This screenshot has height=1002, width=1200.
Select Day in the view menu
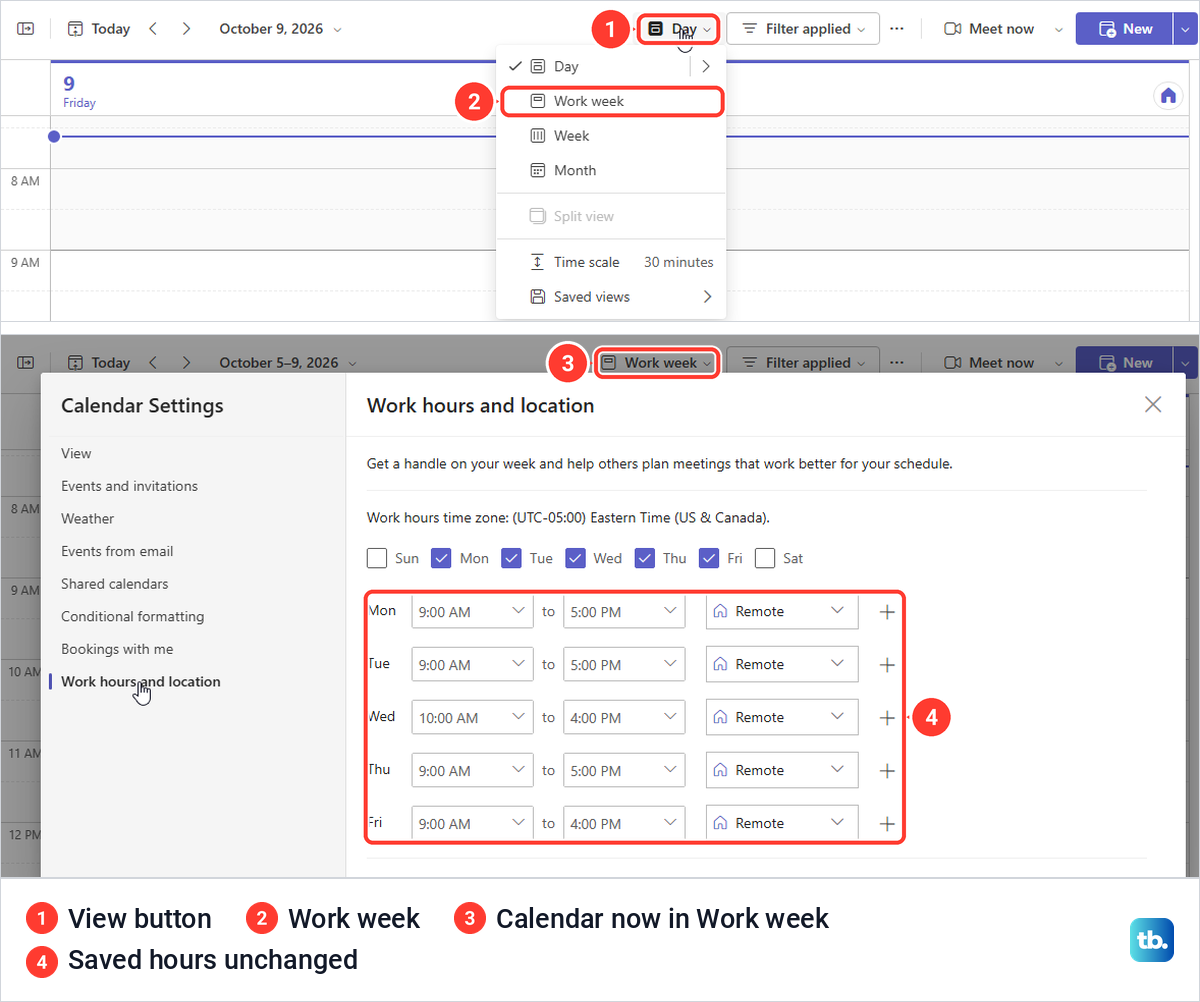click(593, 67)
